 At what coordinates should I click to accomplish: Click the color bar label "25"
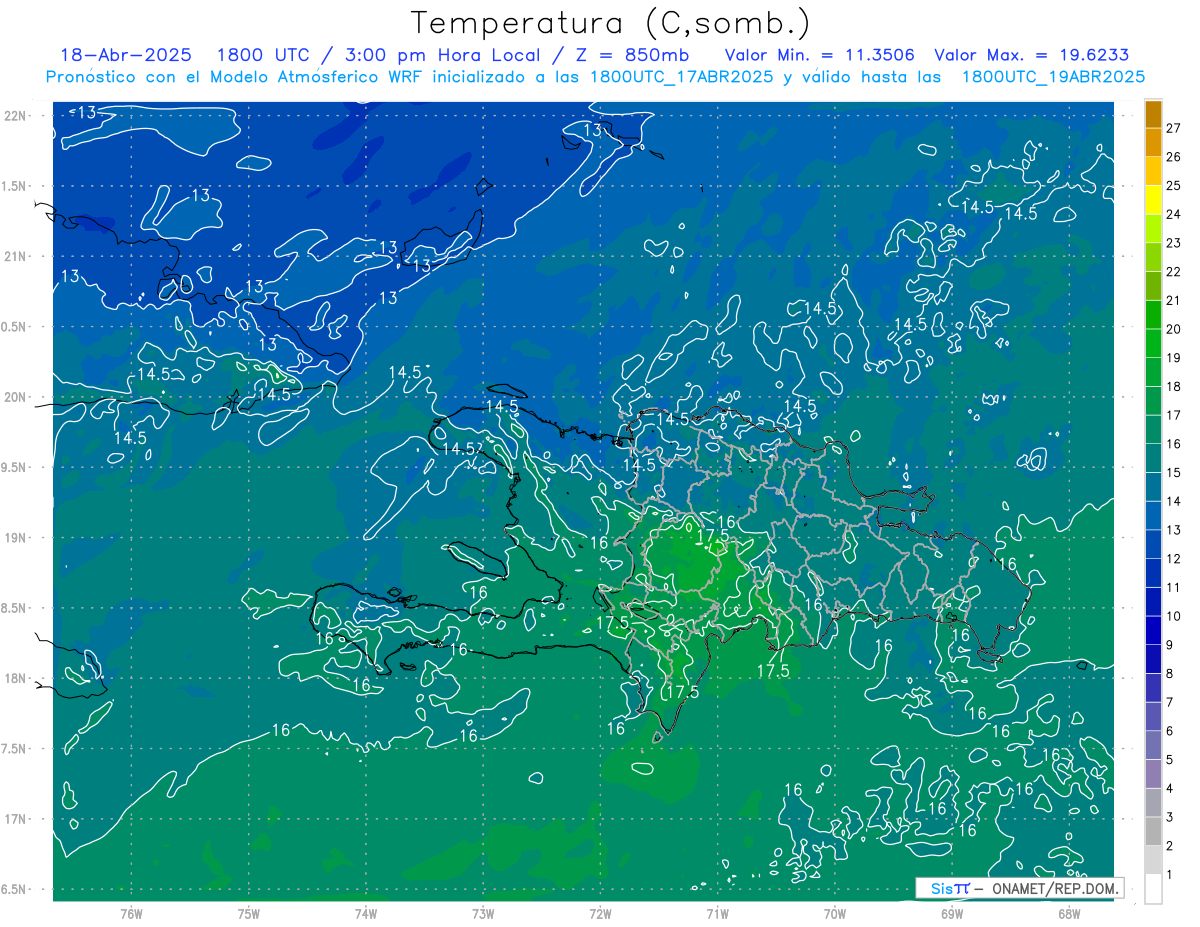click(x=1174, y=185)
